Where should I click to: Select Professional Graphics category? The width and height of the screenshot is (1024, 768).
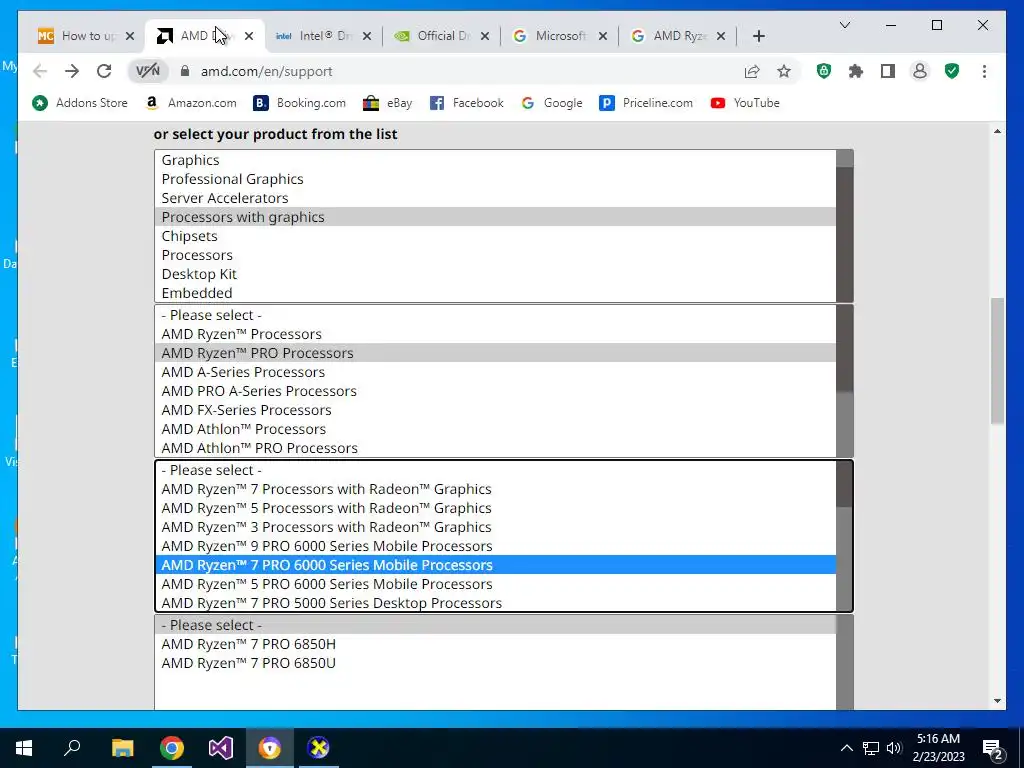point(495,179)
